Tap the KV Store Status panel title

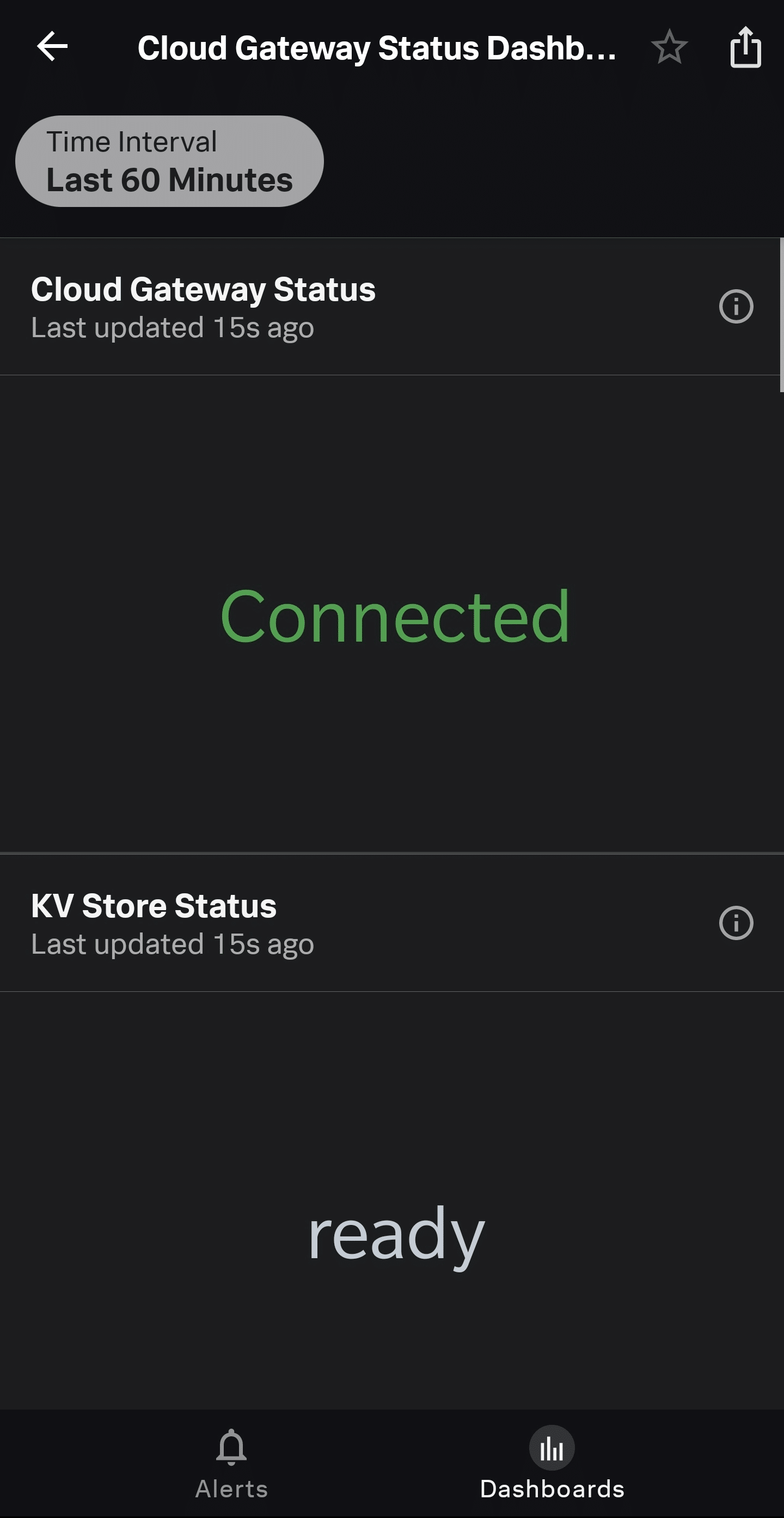click(x=154, y=906)
